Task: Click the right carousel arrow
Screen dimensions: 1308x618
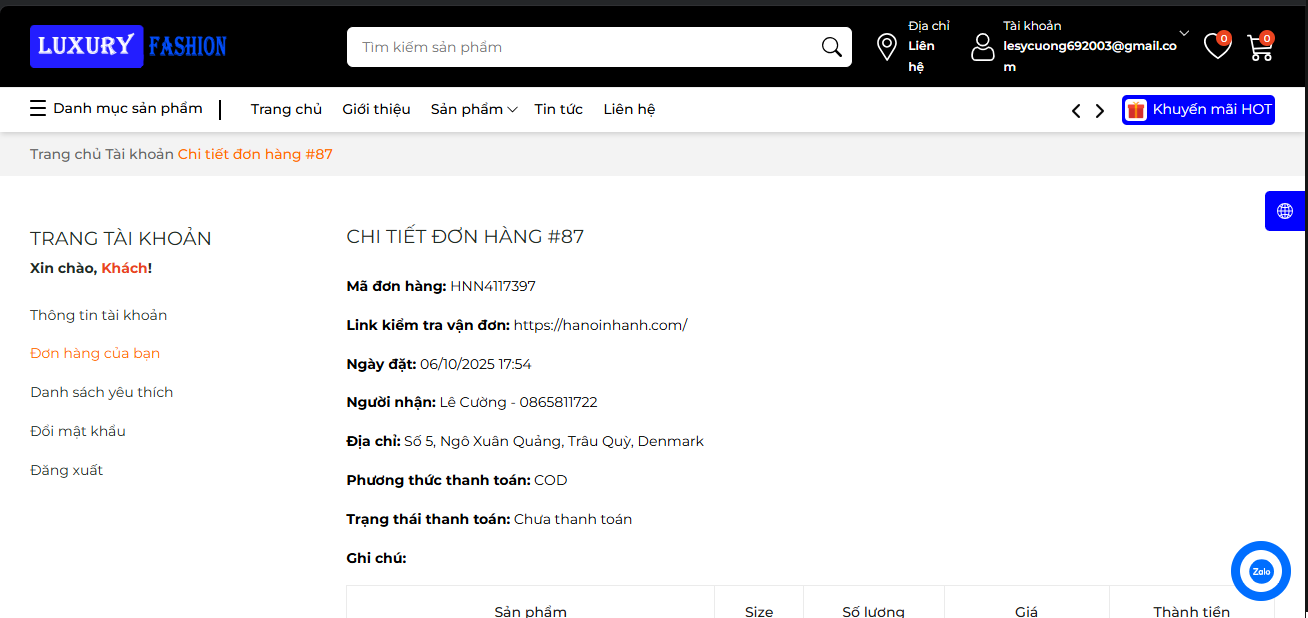Action: point(1099,110)
